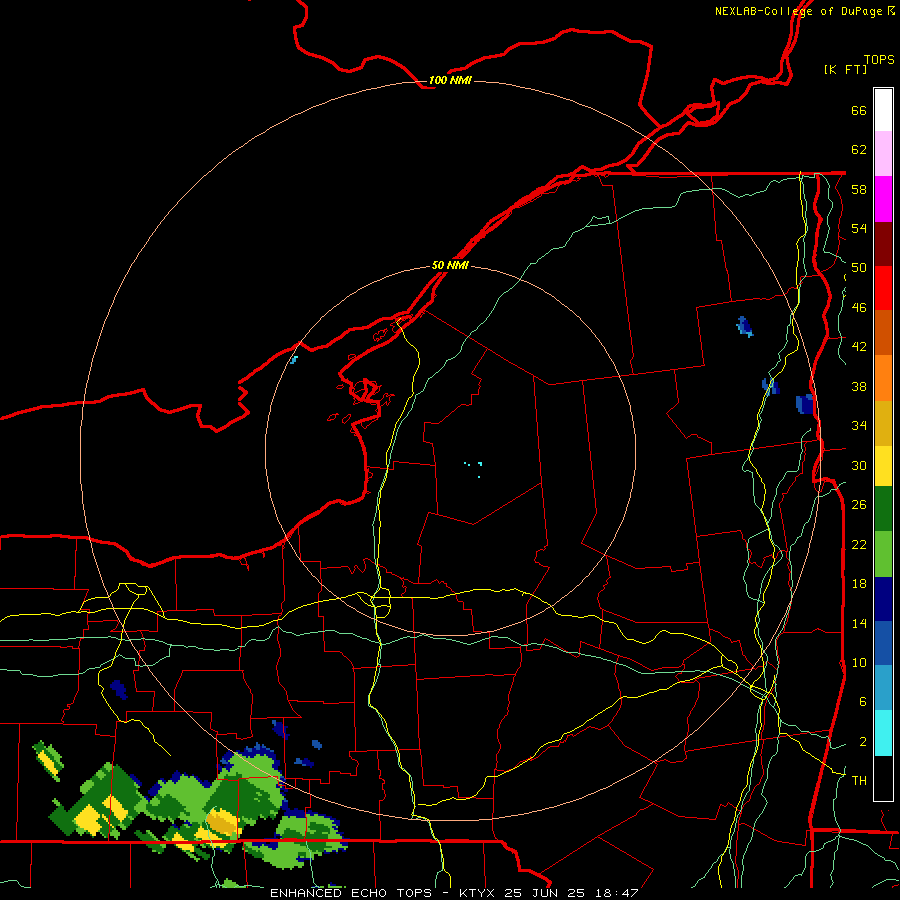Click the medium blue legend swatch
900x900 pixels.
[883, 643]
